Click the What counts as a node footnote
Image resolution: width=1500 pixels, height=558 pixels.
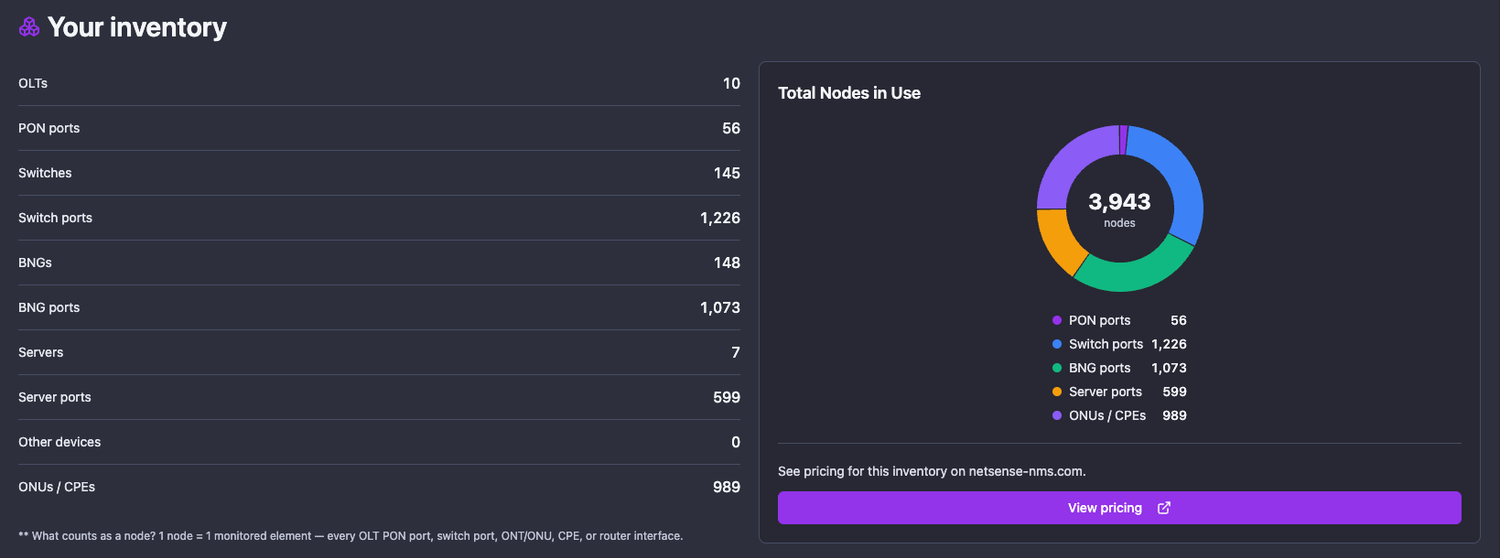click(x=350, y=536)
